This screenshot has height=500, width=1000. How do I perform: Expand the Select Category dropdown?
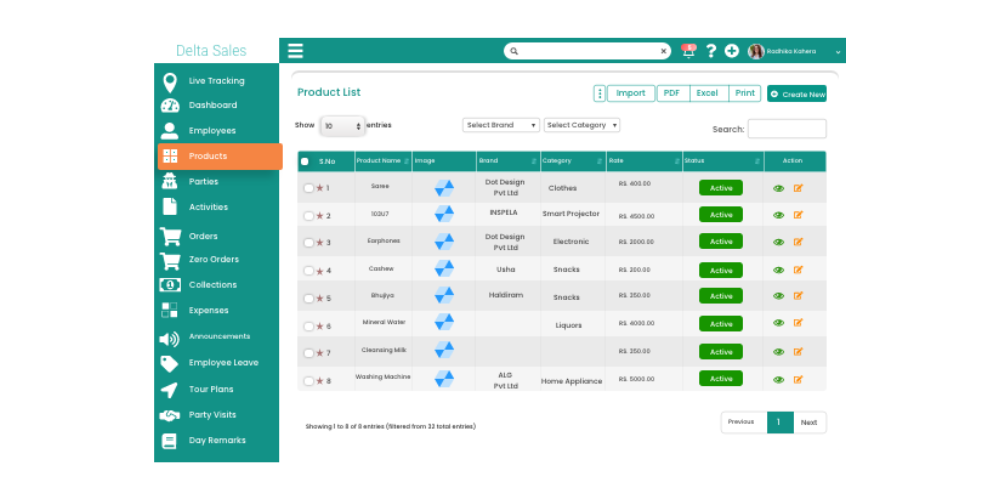582,125
